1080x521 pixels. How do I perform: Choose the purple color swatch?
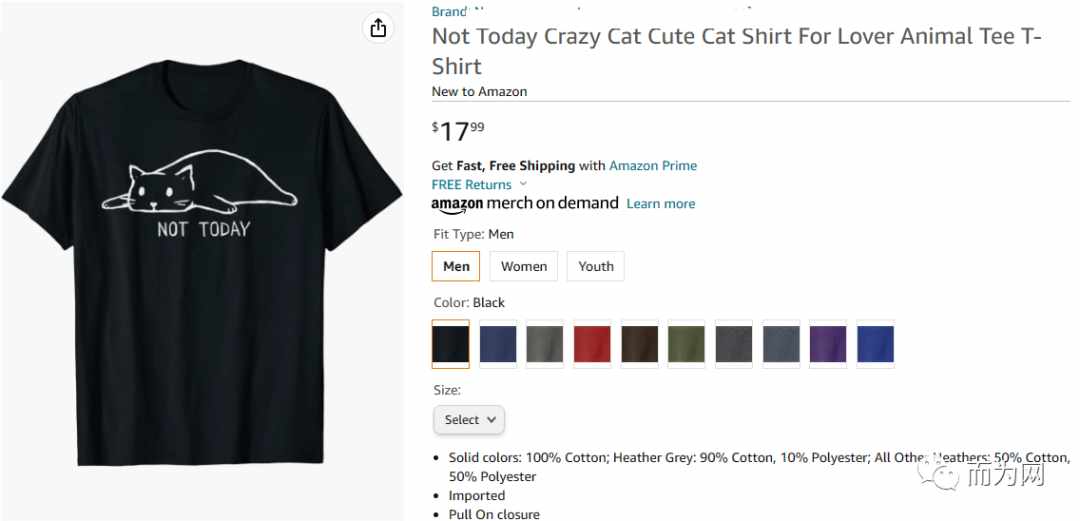pyautogui.click(x=828, y=344)
